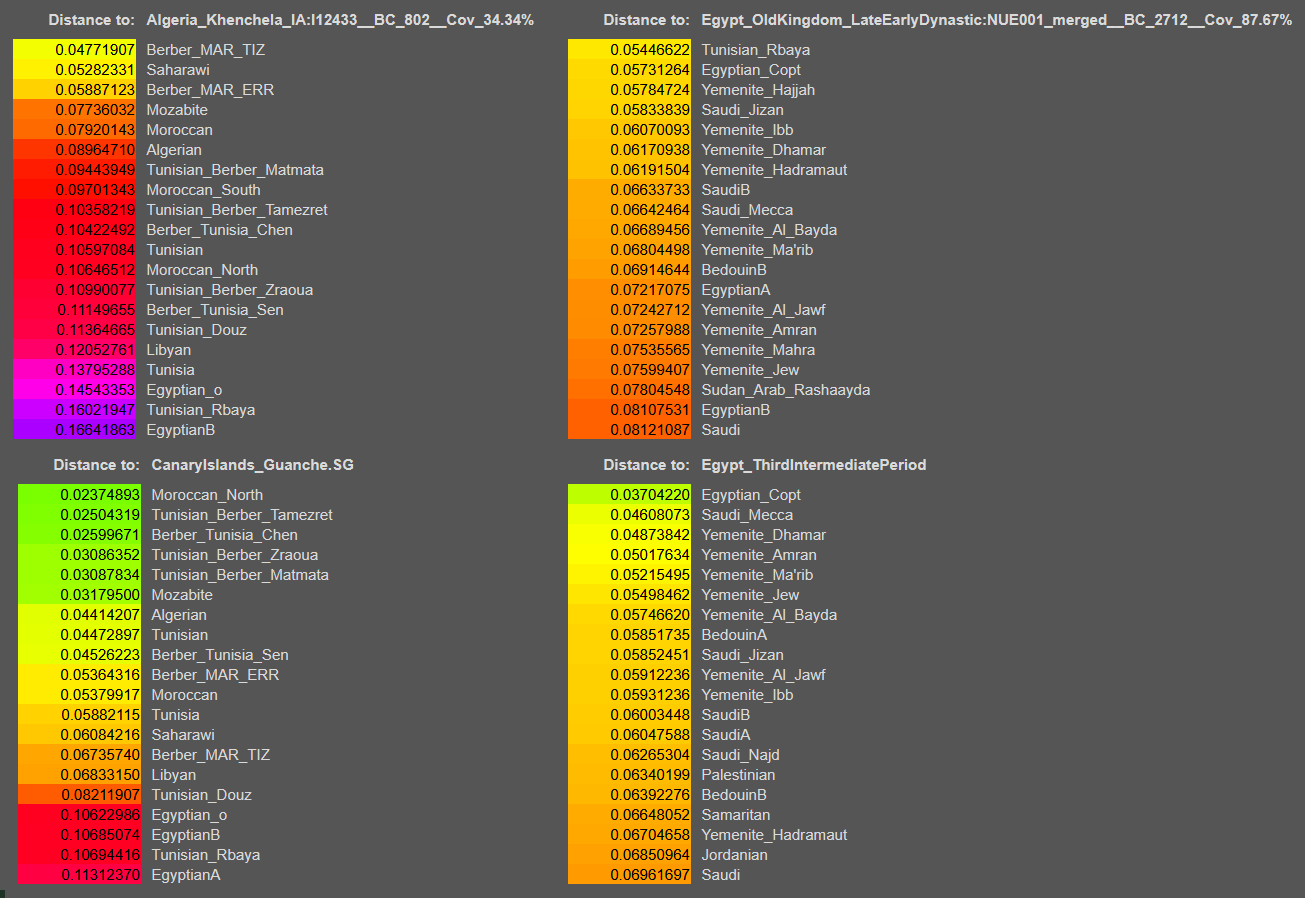Pick the distance value 0.04472897
1305x898 pixels.
[x=80, y=635]
